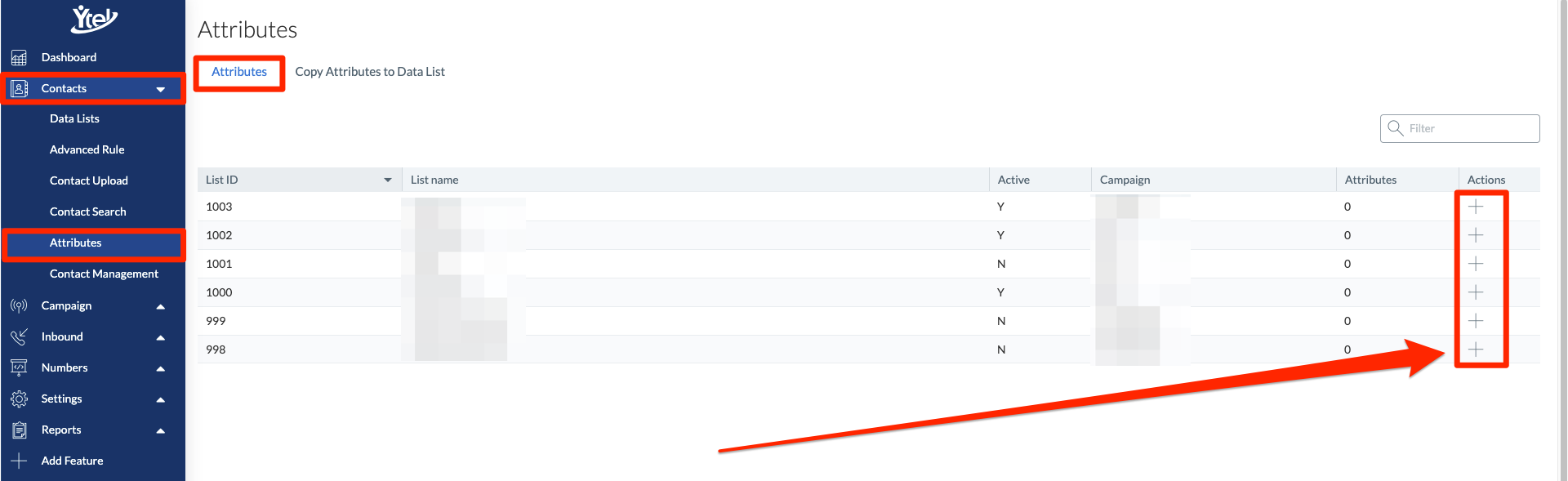The height and width of the screenshot is (481, 1568).
Task: Click the Ytel logo
Action: tap(94, 19)
